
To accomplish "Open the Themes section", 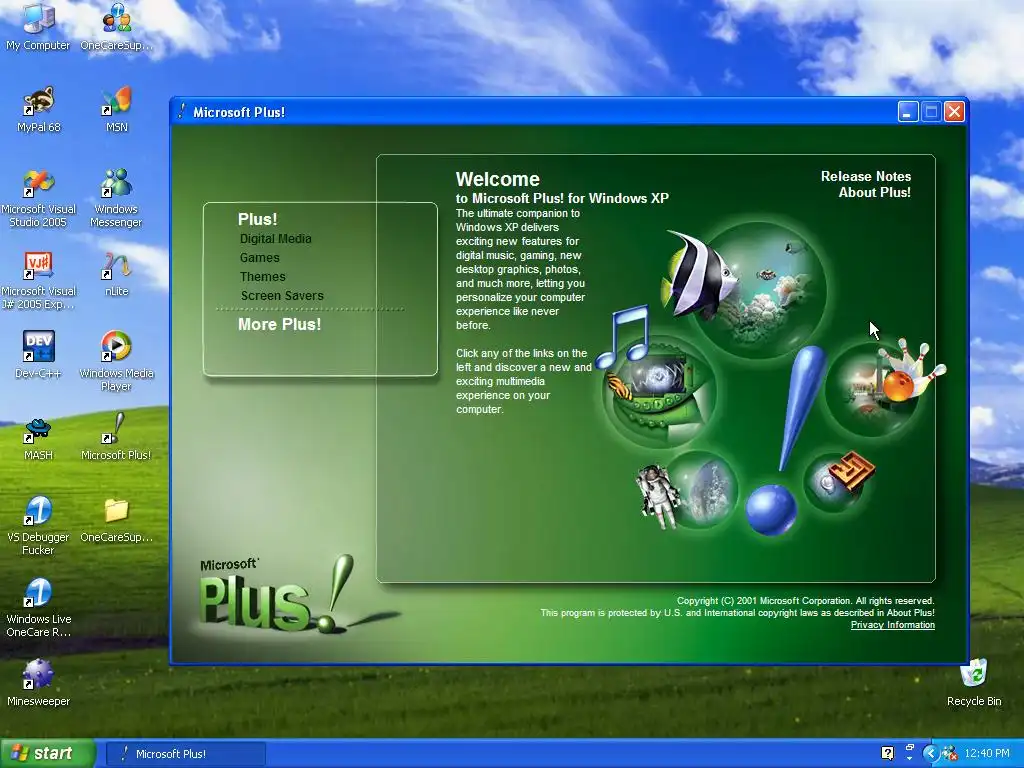I will pyautogui.click(x=263, y=277).
